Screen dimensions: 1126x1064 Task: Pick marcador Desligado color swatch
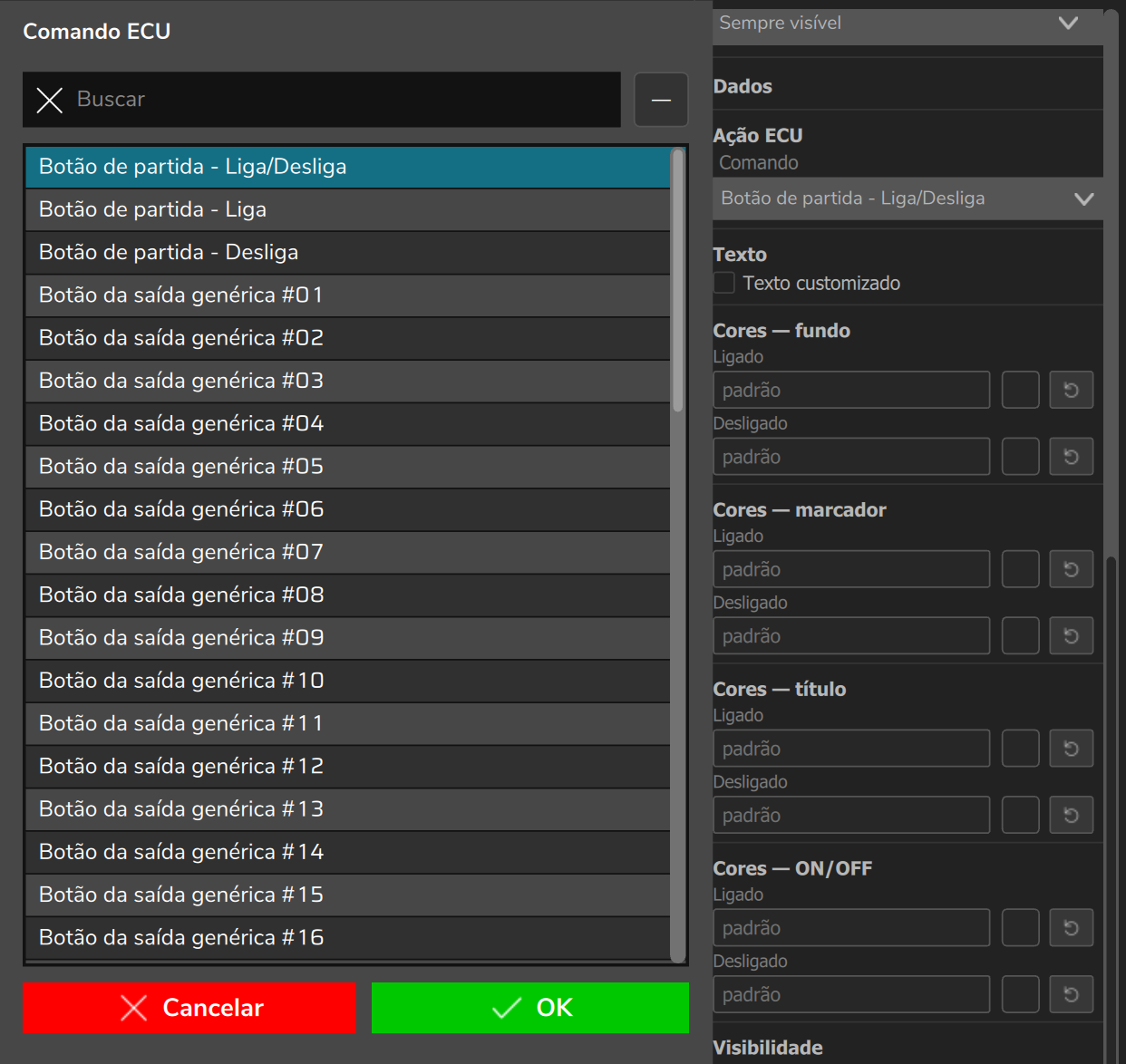(1020, 636)
